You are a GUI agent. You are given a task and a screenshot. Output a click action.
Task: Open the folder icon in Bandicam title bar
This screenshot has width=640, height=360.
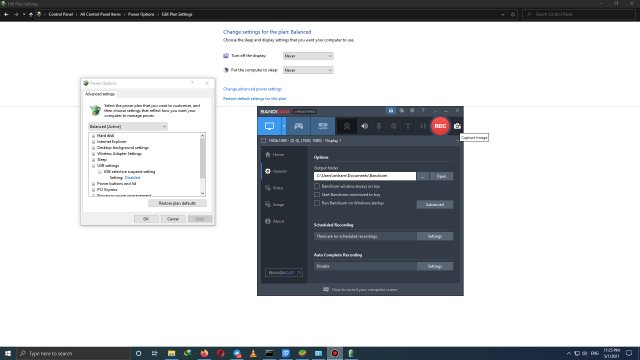pyautogui.click(x=402, y=111)
